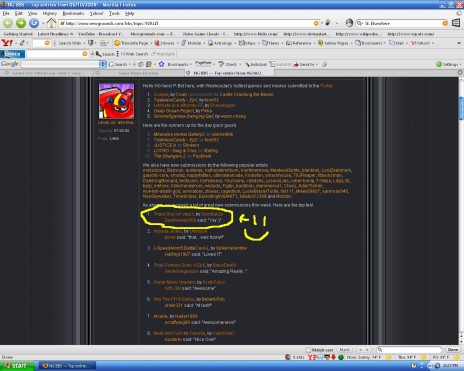This screenshot has height=371, width=464.
Task: Click the Start button on the taskbar
Action: [x=17, y=366]
